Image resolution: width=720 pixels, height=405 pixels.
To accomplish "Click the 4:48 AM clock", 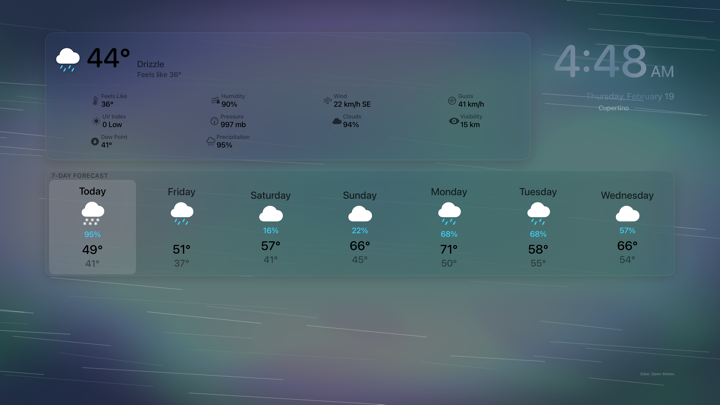I will tap(614, 61).
